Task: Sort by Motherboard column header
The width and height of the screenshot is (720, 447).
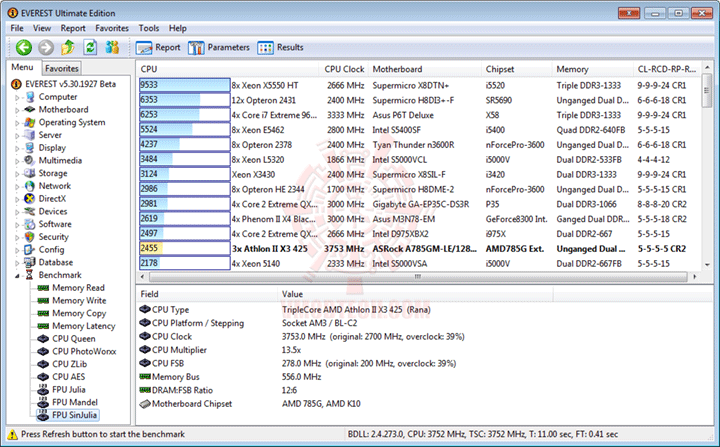Action: (x=425, y=69)
